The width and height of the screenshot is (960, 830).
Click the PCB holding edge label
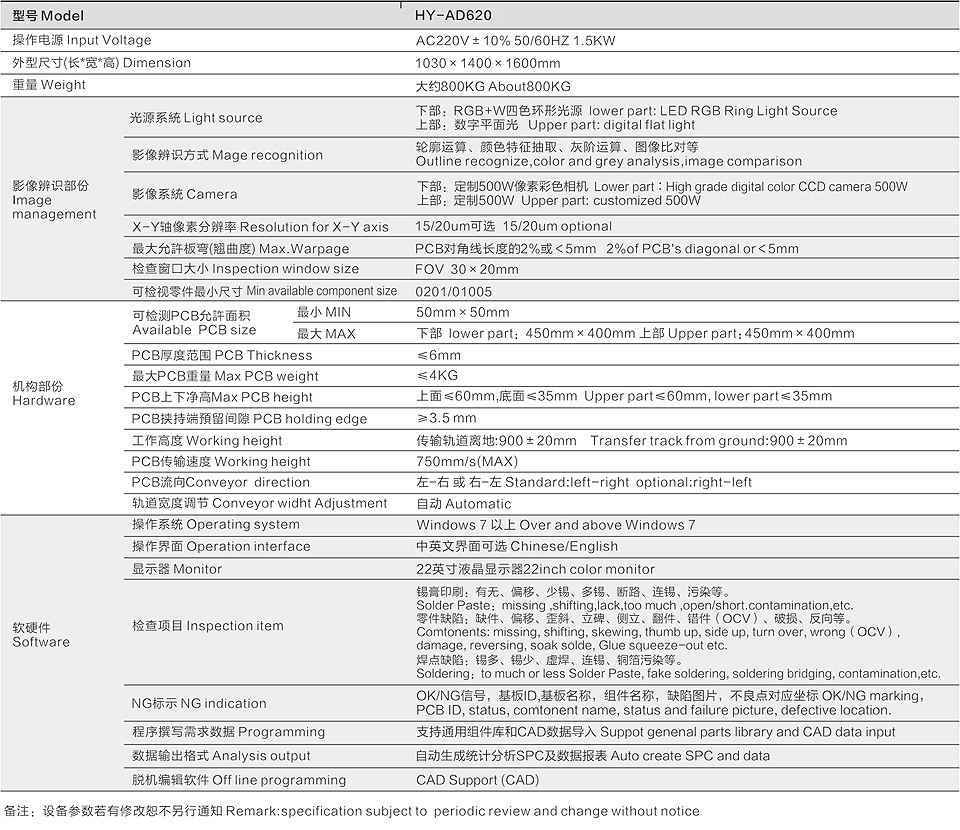(x=249, y=419)
